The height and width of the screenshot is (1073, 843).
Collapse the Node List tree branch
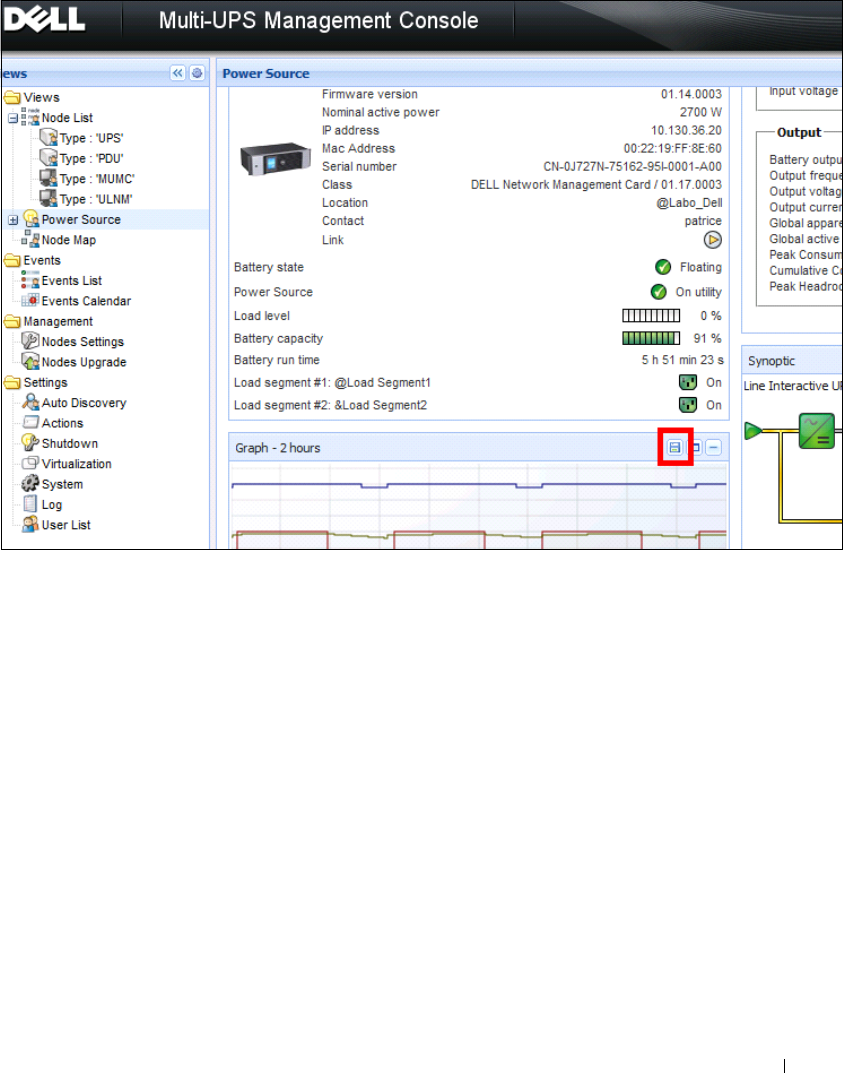click(x=13, y=118)
